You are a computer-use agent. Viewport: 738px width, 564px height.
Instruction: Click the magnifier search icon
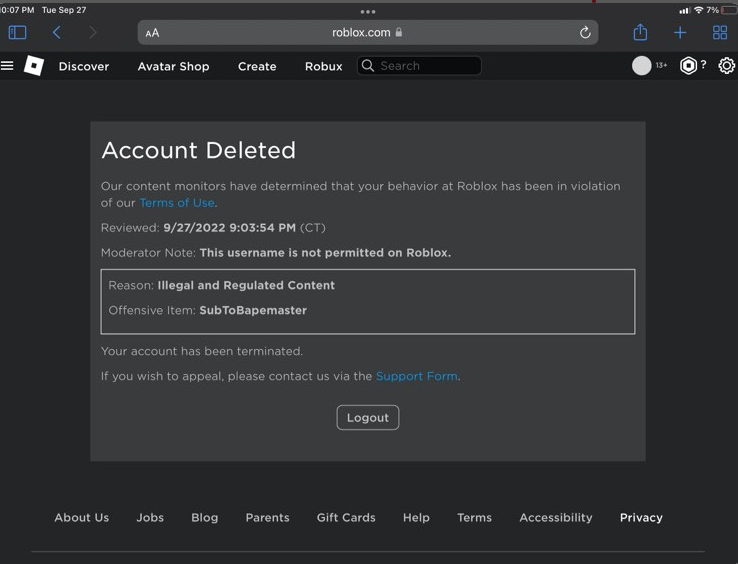tap(368, 65)
